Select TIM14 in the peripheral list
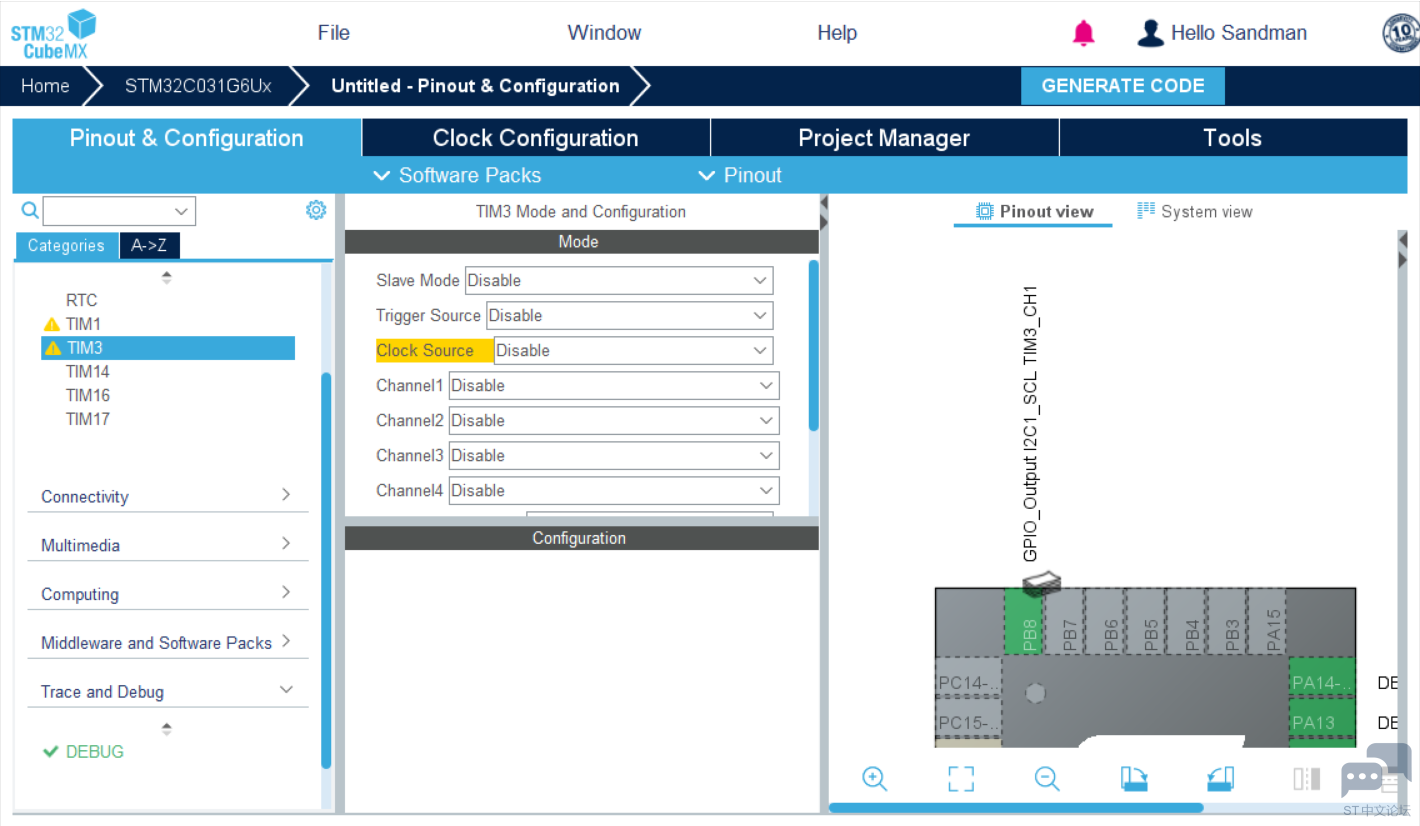Screen dimensions: 1420x826 [88, 372]
